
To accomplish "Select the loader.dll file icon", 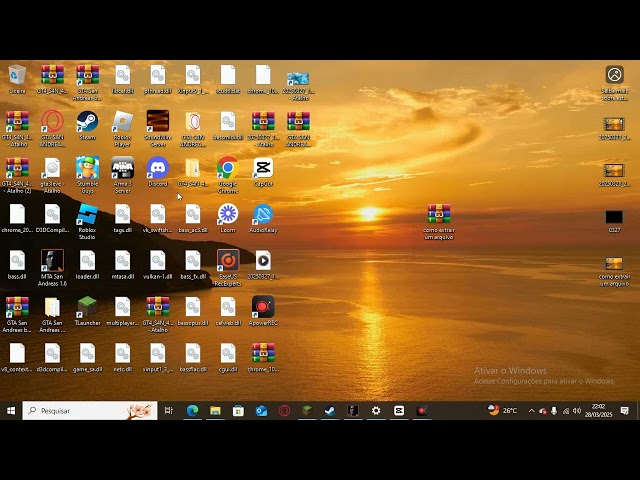I will click(x=87, y=264).
